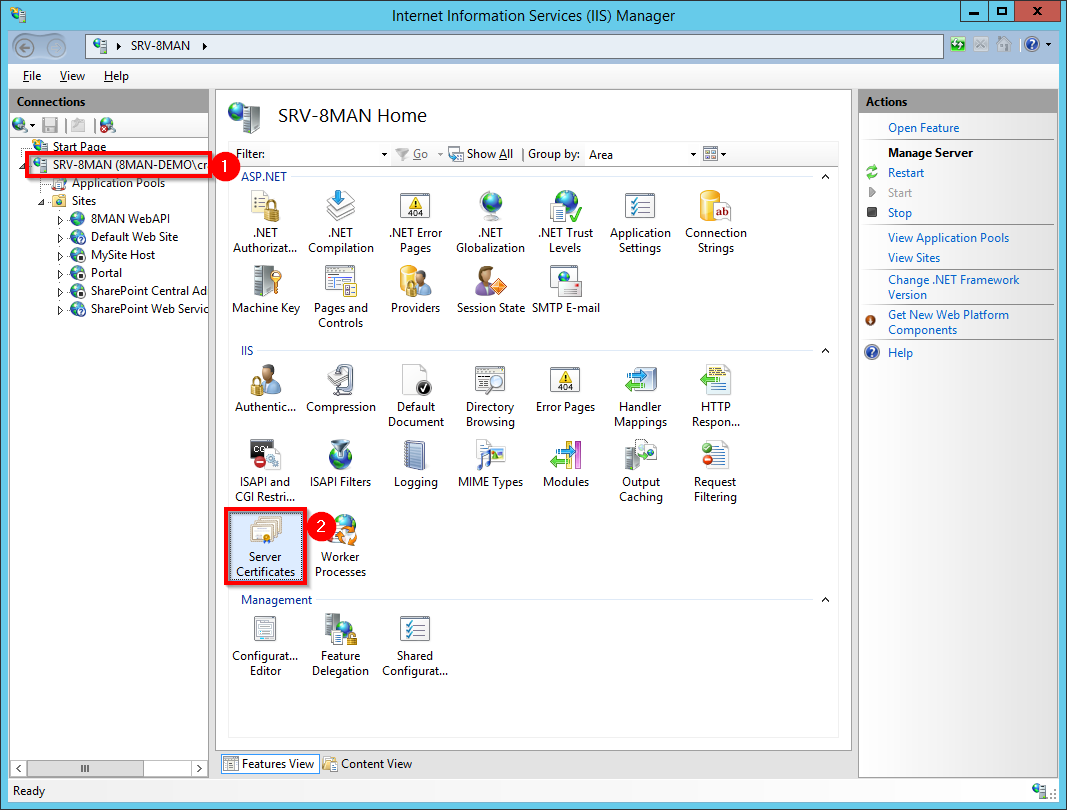Screen dimensions: 1067x810
Task: Open Default Document feature
Action: point(415,395)
